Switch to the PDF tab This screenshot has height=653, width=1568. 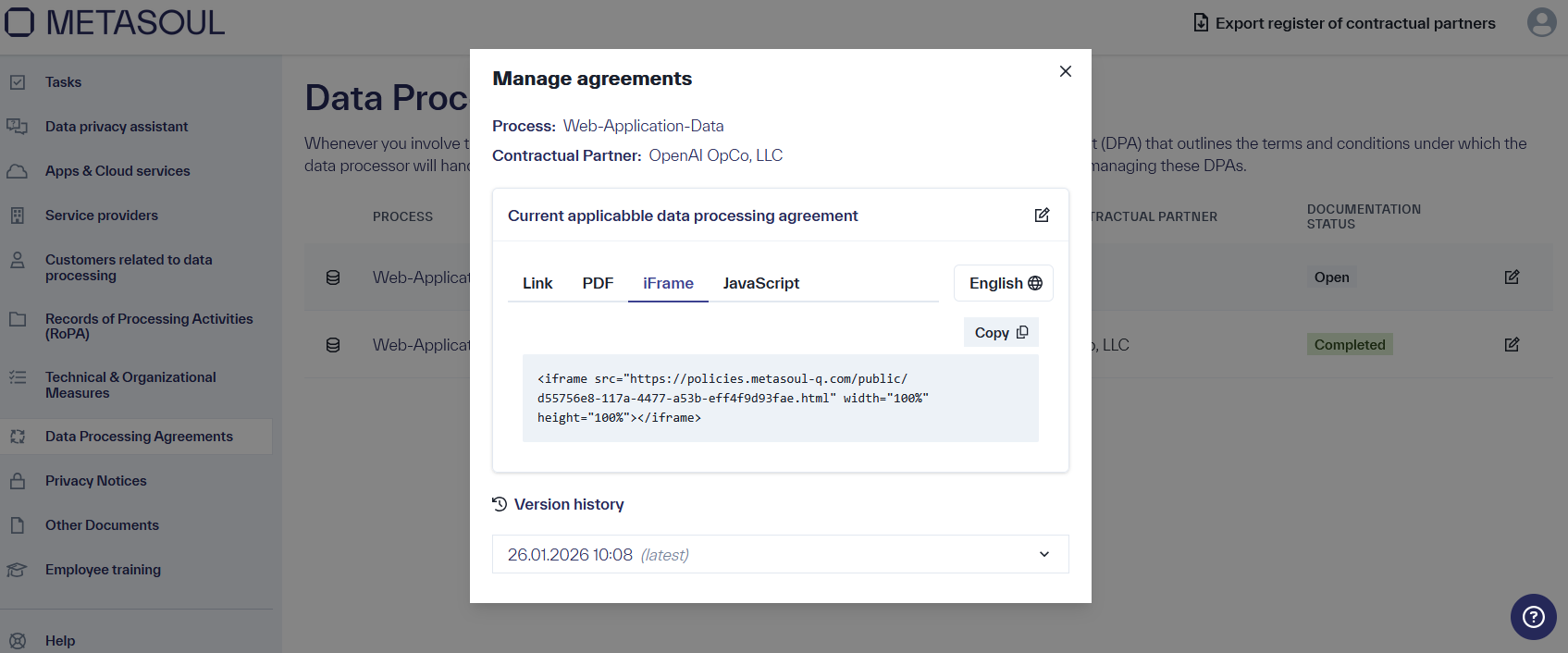598,283
